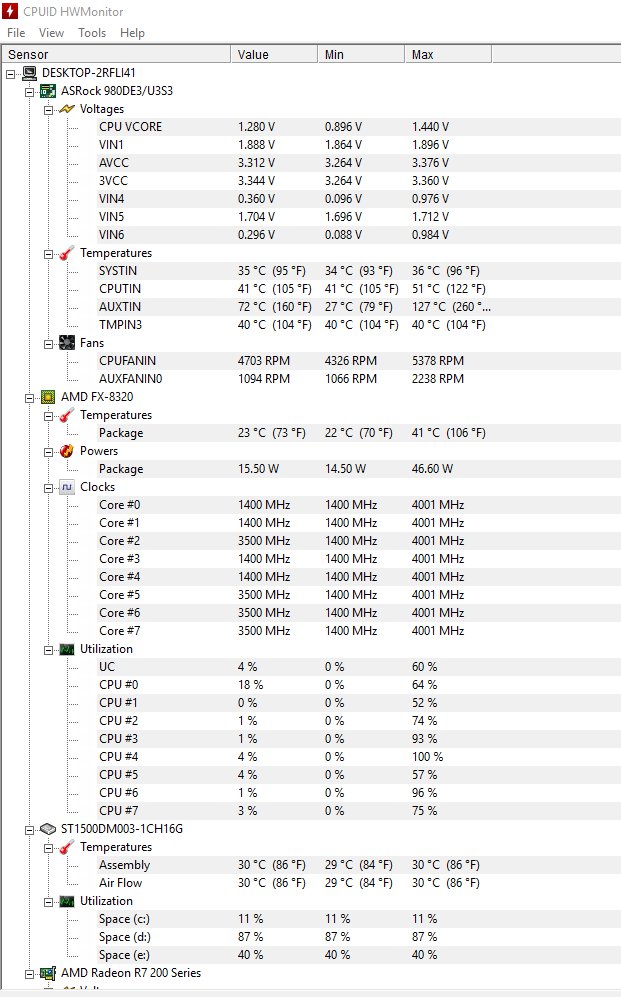Click the AMD FX-8320 processor icon

click(47, 397)
